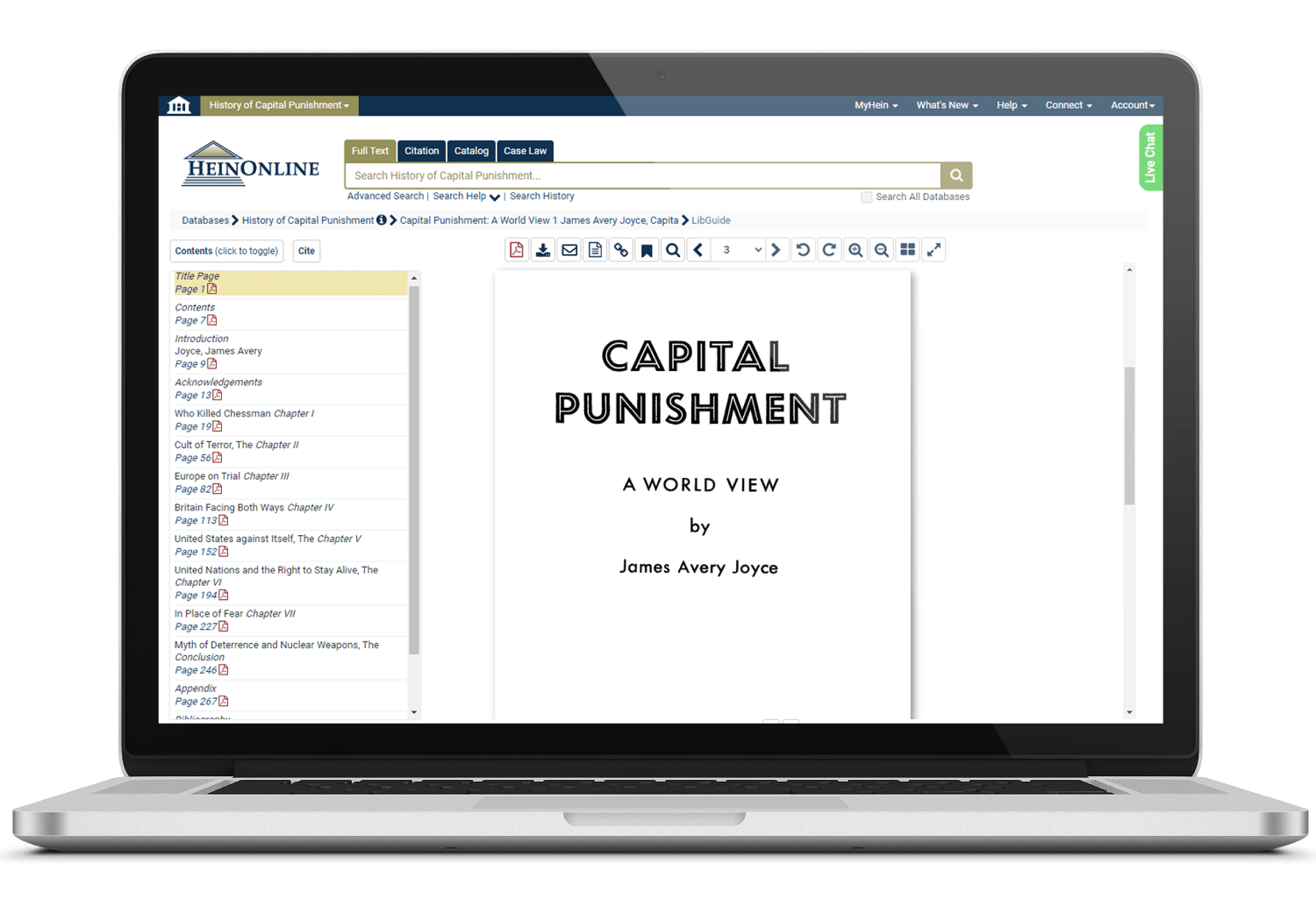Expand viewer to full screen

click(x=933, y=250)
